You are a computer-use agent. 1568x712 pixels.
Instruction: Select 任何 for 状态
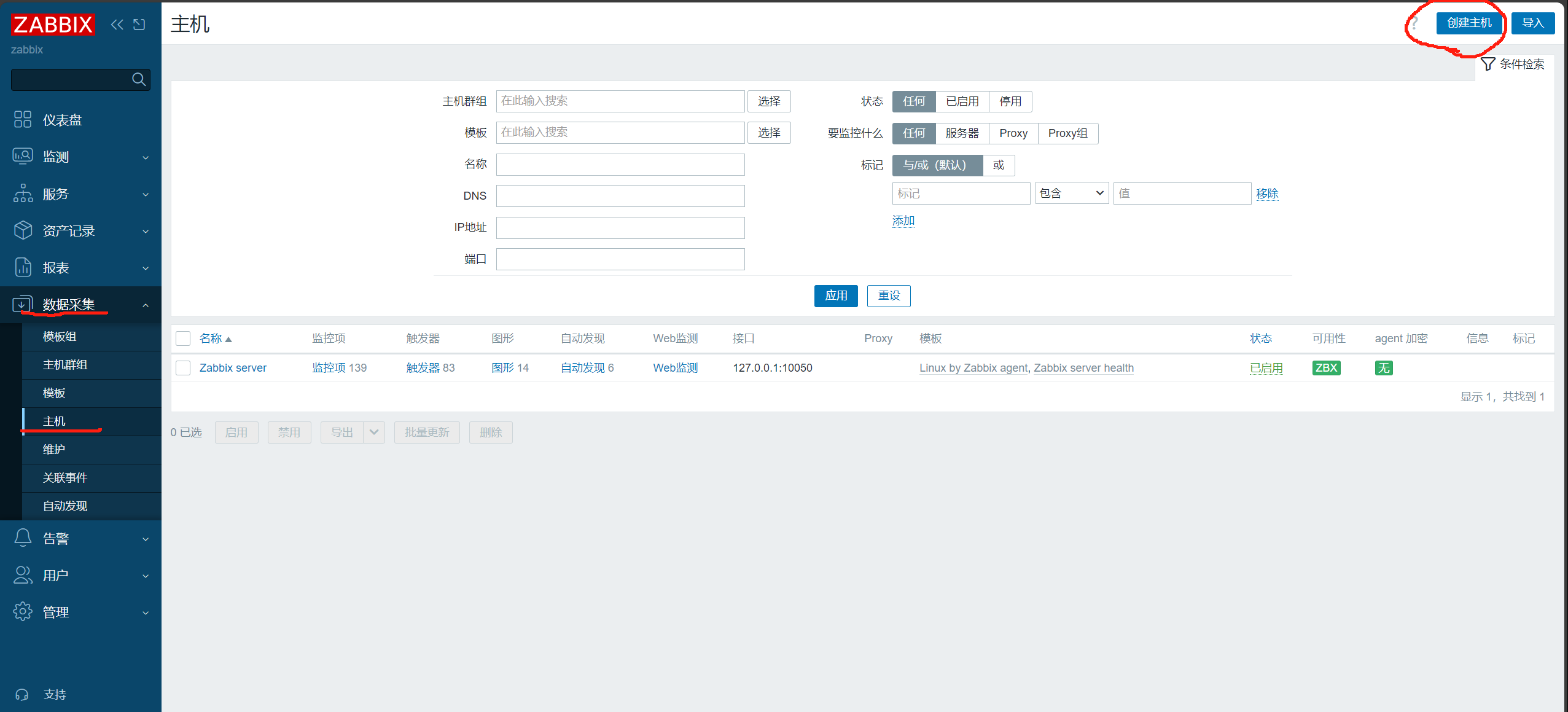point(914,101)
